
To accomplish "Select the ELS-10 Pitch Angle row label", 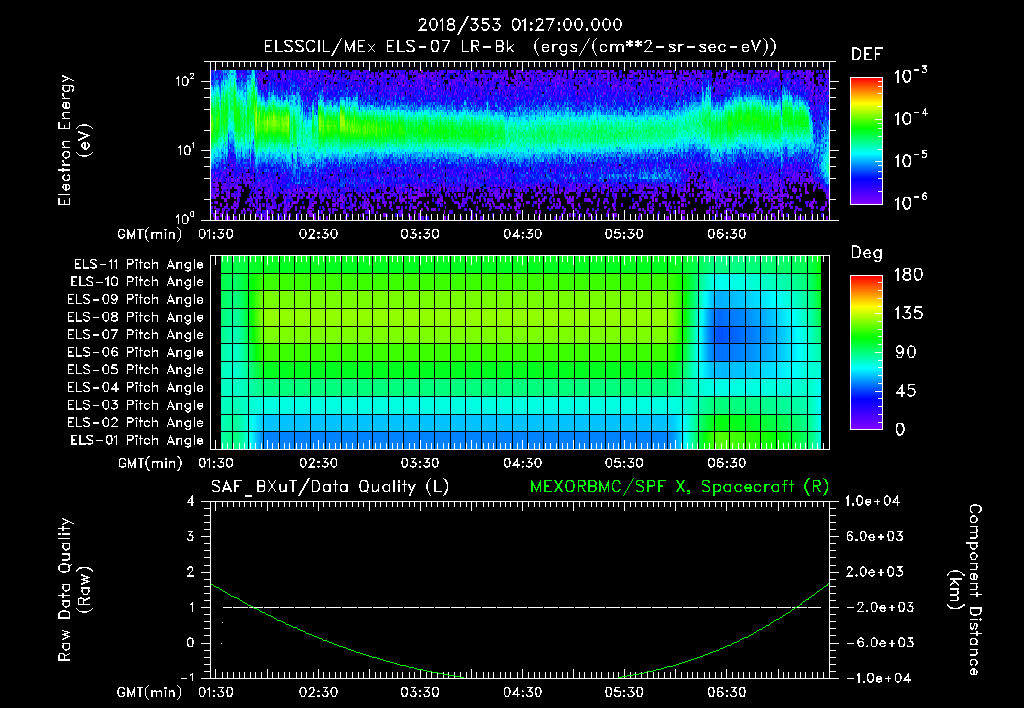I will (137, 282).
